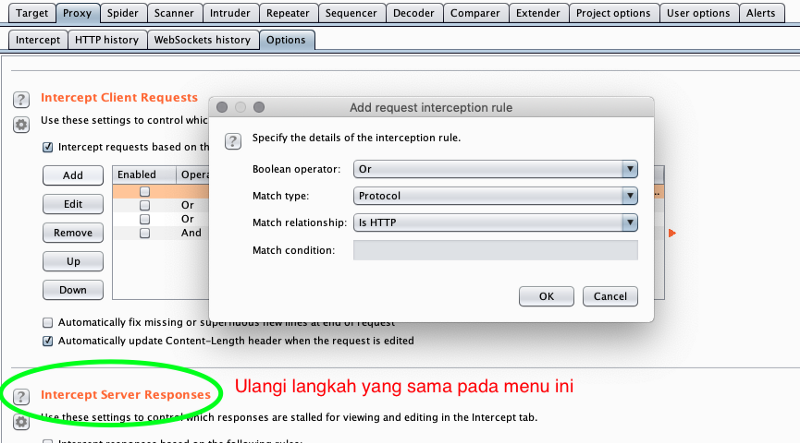800x443 pixels.
Task: Switch to the Comparer tab
Action: pyautogui.click(x=475, y=13)
